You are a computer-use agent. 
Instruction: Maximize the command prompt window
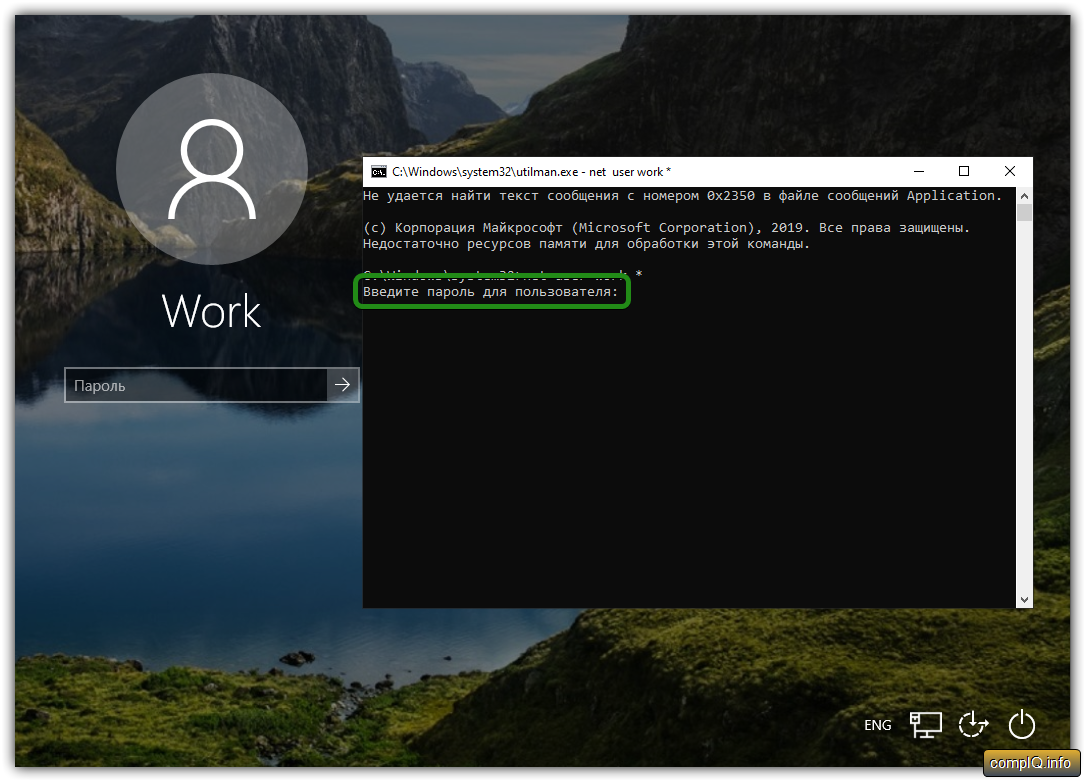[964, 172]
